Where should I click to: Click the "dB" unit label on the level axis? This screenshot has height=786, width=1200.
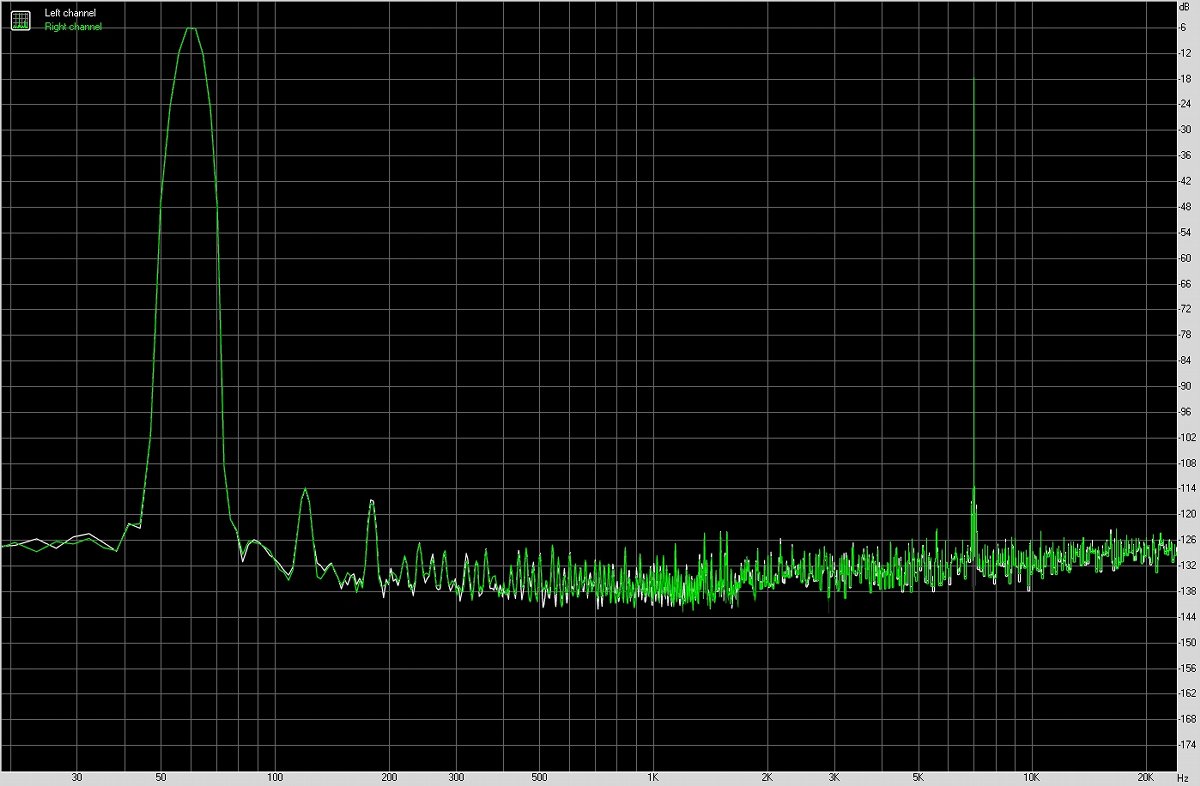click(1185, 7)
